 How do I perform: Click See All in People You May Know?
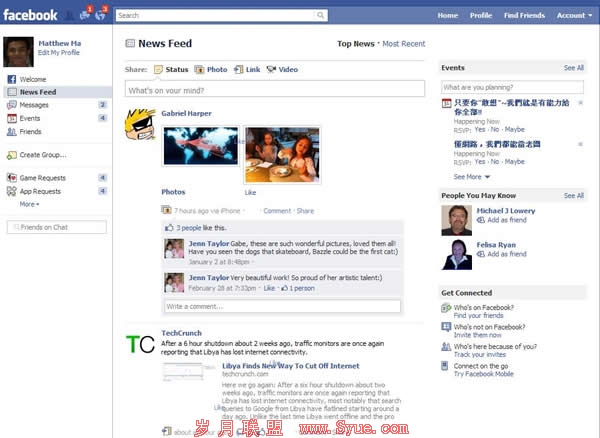pos(574,195)
